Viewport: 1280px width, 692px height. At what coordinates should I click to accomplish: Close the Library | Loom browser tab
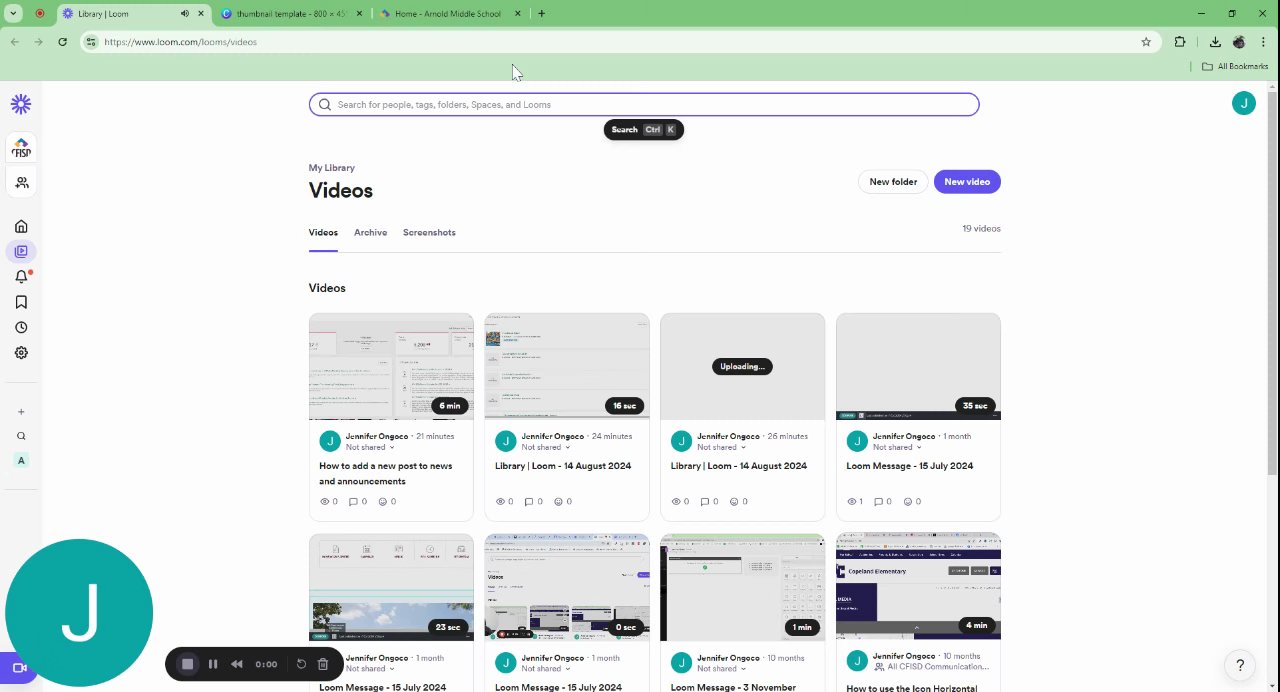pos(201,14)
